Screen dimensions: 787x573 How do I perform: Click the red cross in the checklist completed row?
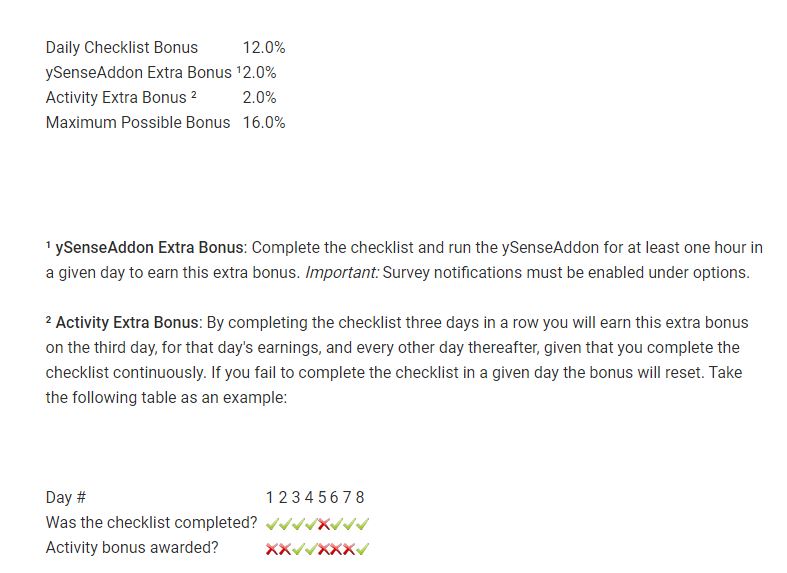coord(324,523)
